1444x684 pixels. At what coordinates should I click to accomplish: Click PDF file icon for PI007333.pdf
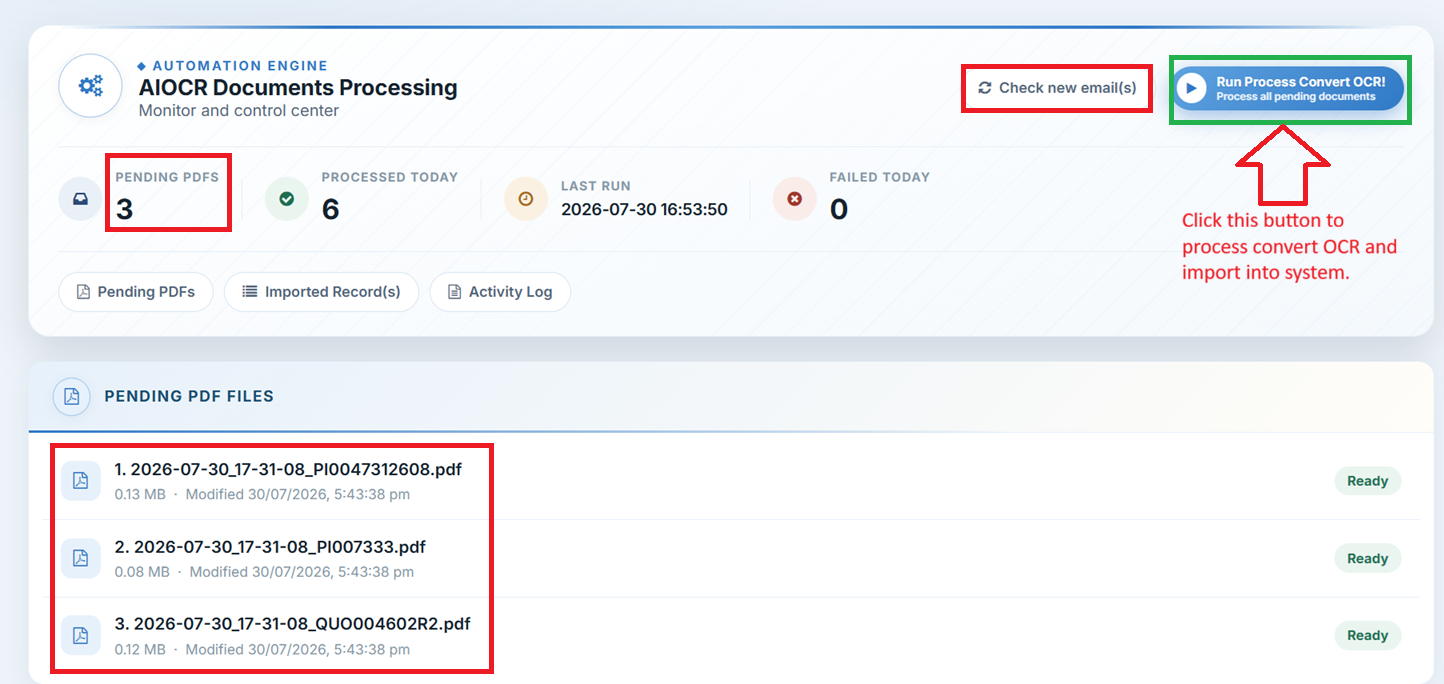click(81, 558)
